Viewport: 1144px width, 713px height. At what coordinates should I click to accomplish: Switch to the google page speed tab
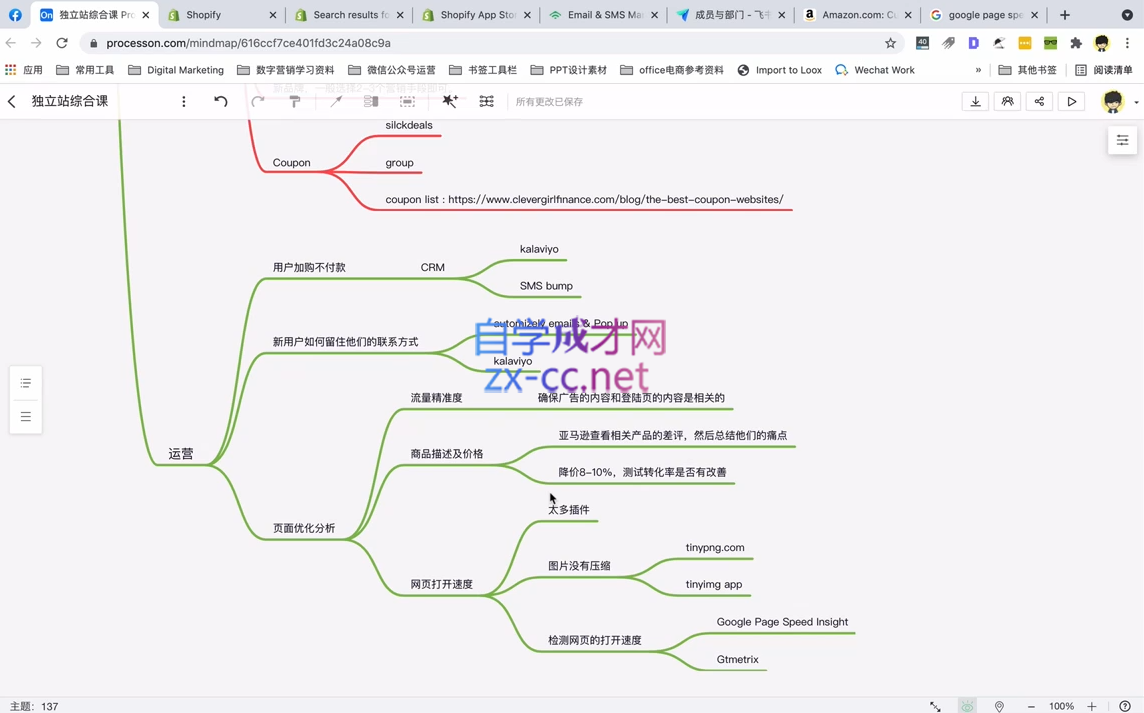[x=983, y=15]
